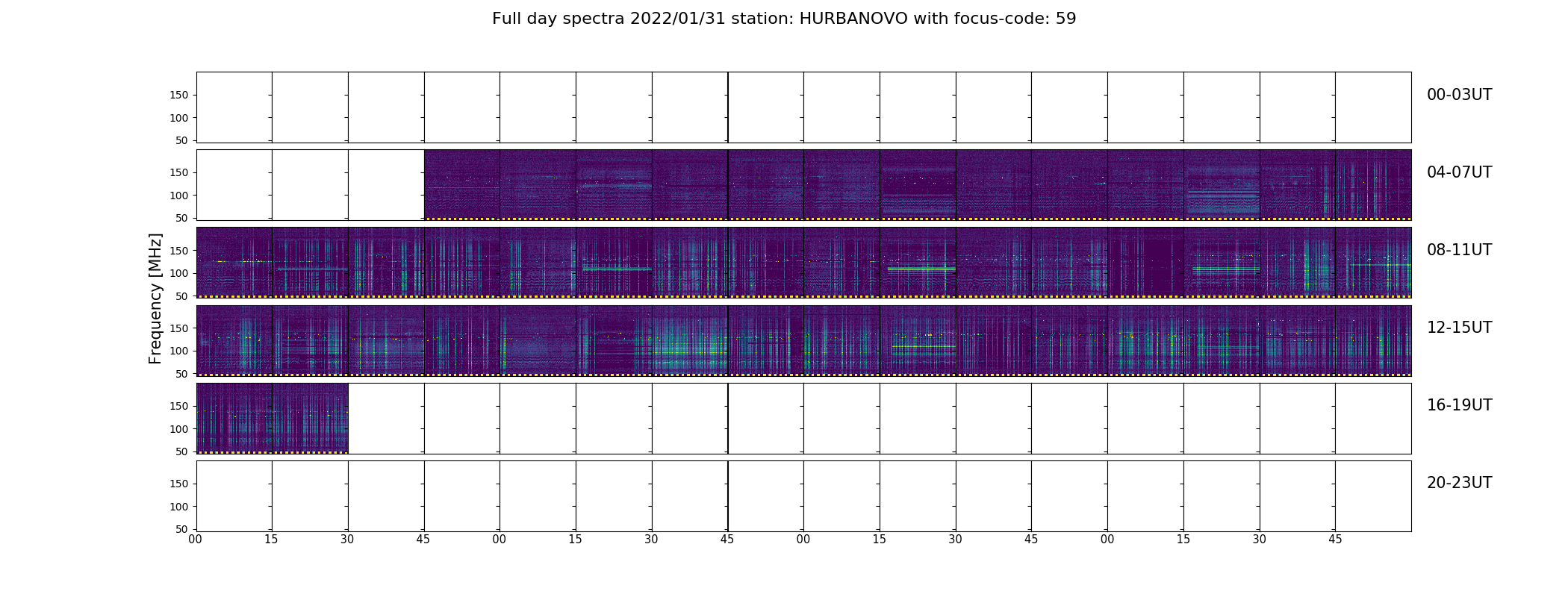Select the 04-07UT row label
1568x597 pixels.
click(x=1459, y=172)
